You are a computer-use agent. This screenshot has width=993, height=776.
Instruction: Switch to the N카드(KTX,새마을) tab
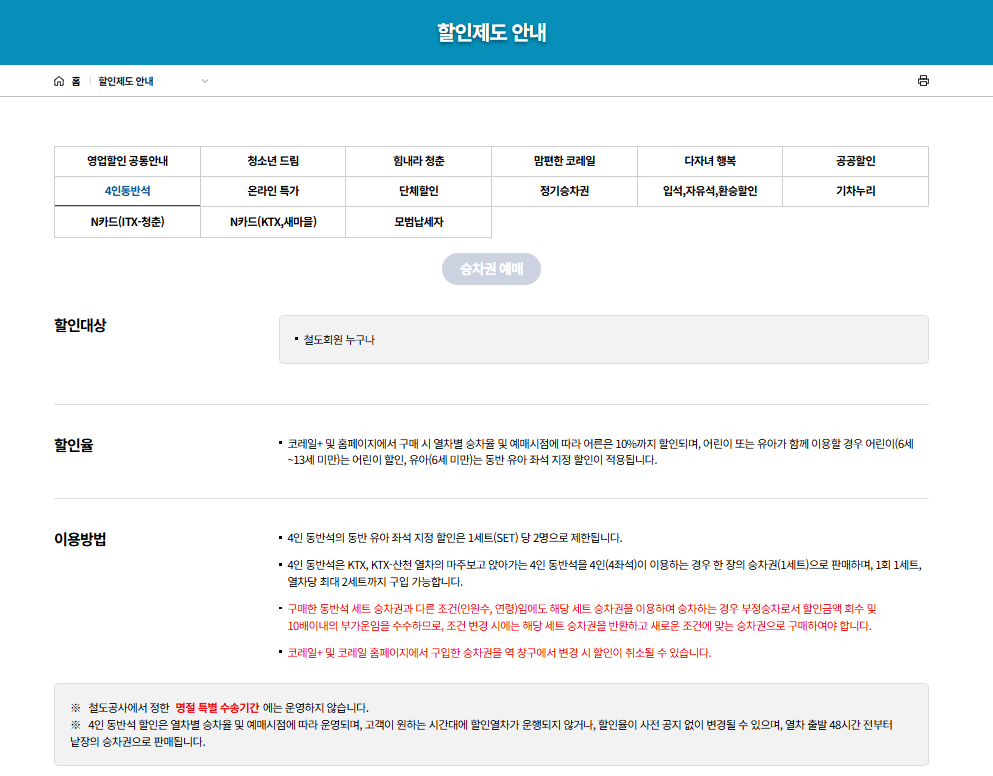pos(273,222)
